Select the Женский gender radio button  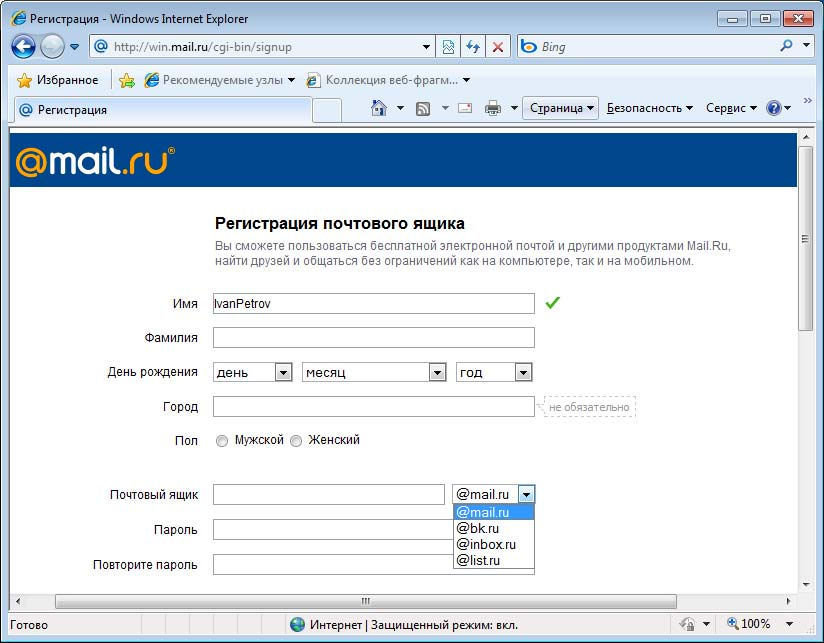296,440
